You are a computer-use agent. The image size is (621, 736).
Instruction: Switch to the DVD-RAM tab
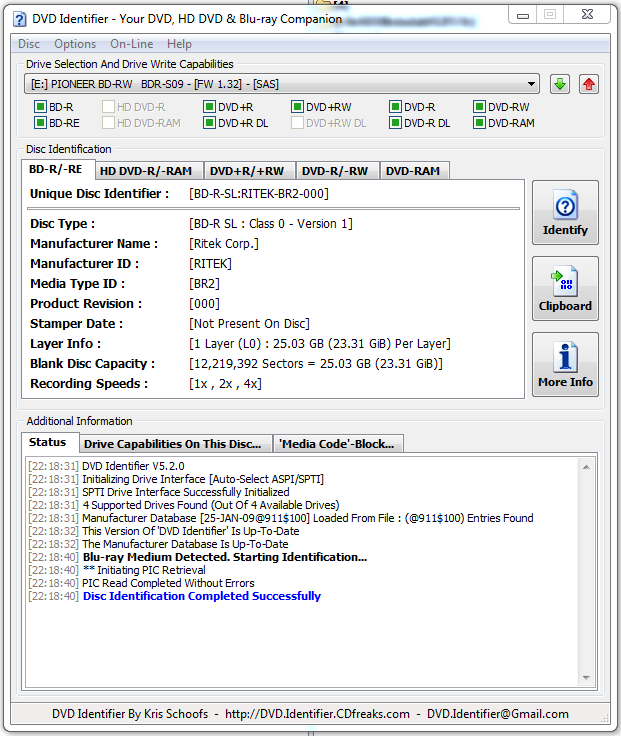coord(413,171)
